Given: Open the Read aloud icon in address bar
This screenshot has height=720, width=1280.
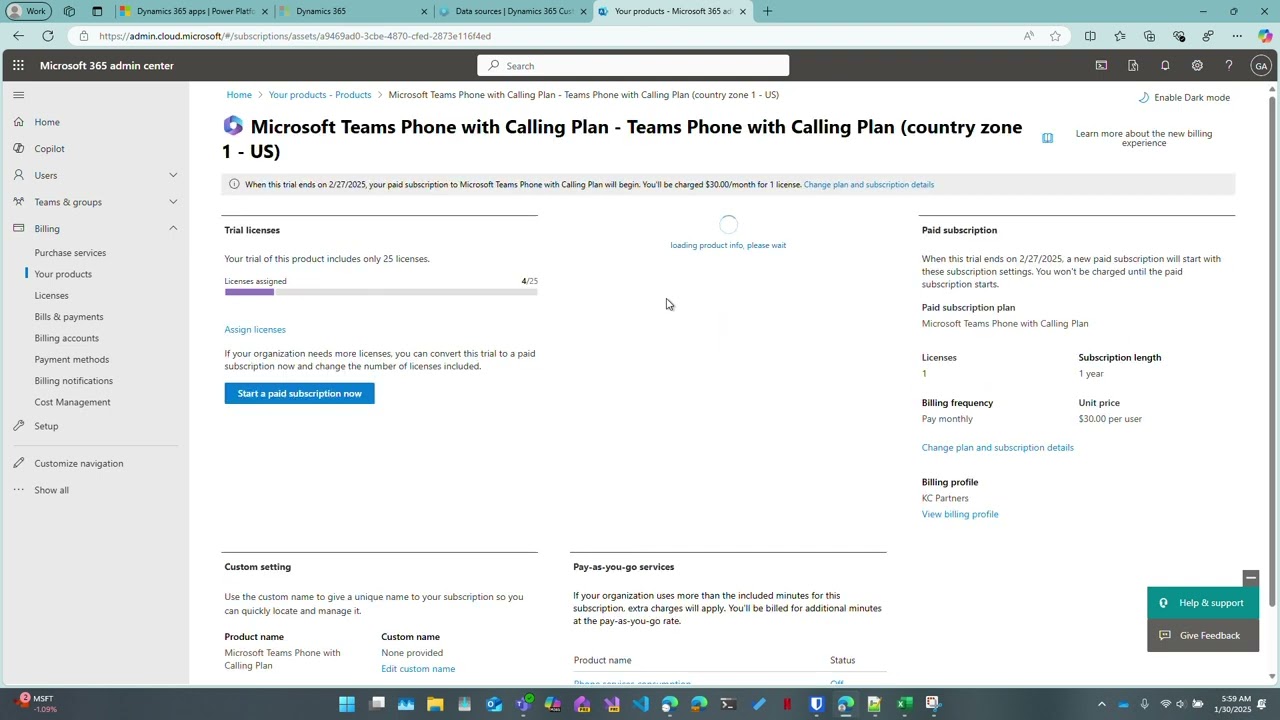Looking at the screenshot, I should (1028, 36).
